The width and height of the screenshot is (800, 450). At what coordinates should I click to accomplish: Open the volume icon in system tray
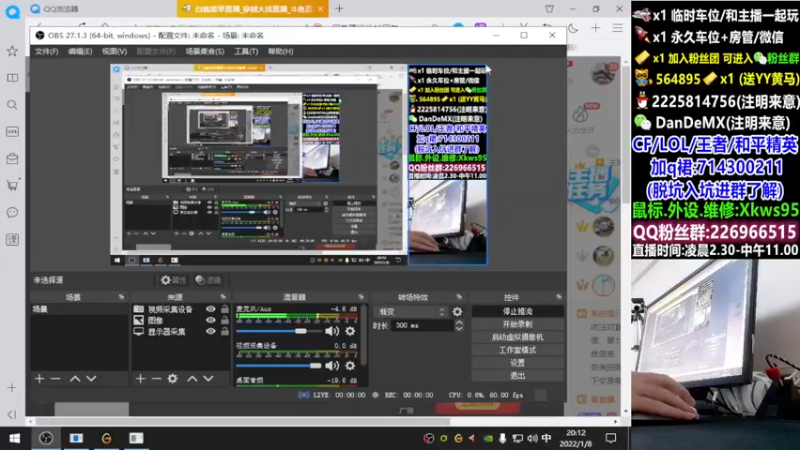(x=532, y=438)
